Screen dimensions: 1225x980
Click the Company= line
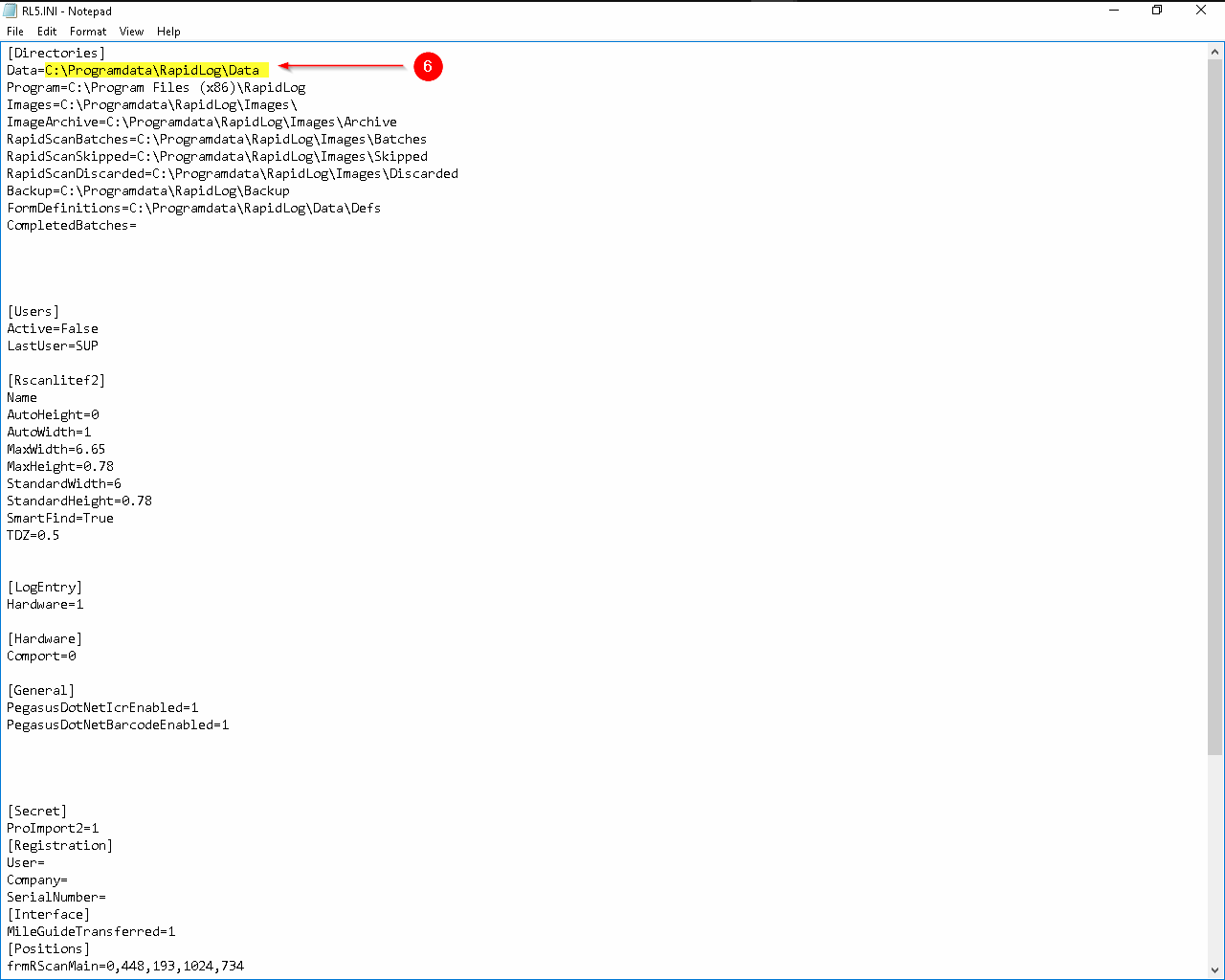point(37,880)
